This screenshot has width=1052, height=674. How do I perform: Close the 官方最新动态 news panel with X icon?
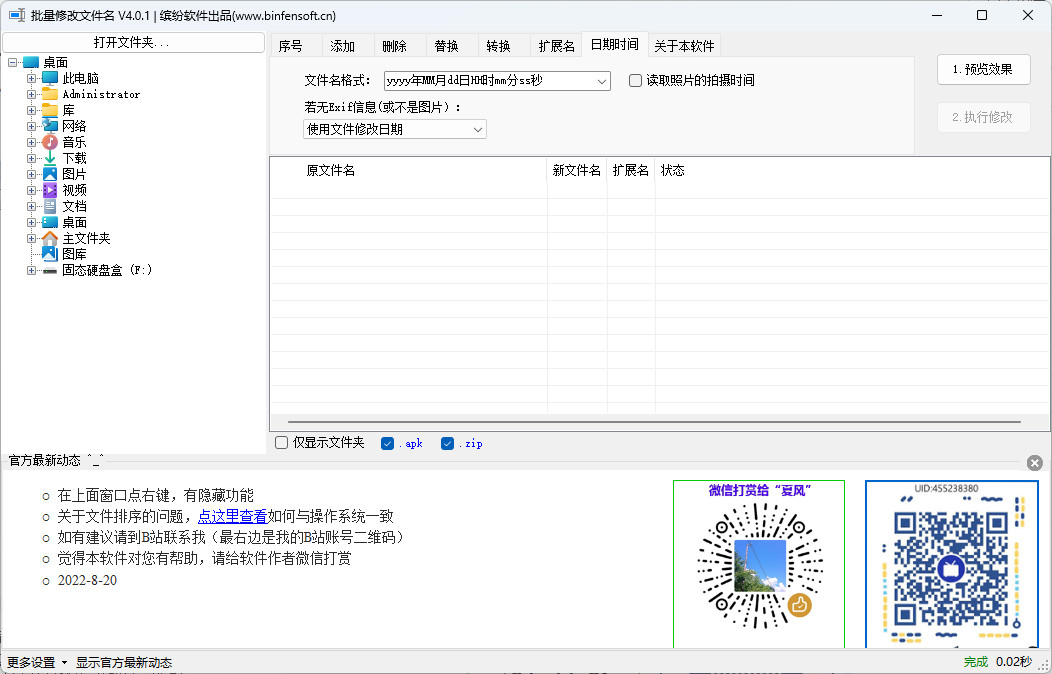[x=1035, y=463]
